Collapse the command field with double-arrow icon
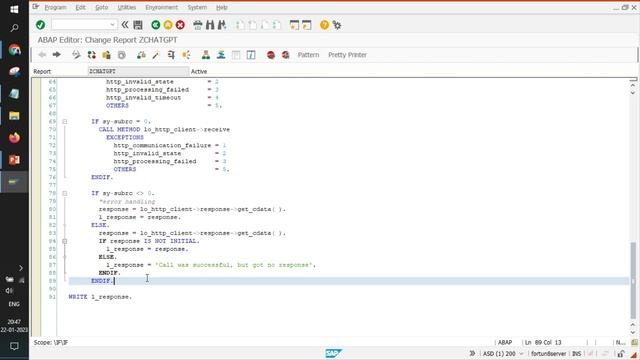640x360 pixels. click(x=125, y=25)
